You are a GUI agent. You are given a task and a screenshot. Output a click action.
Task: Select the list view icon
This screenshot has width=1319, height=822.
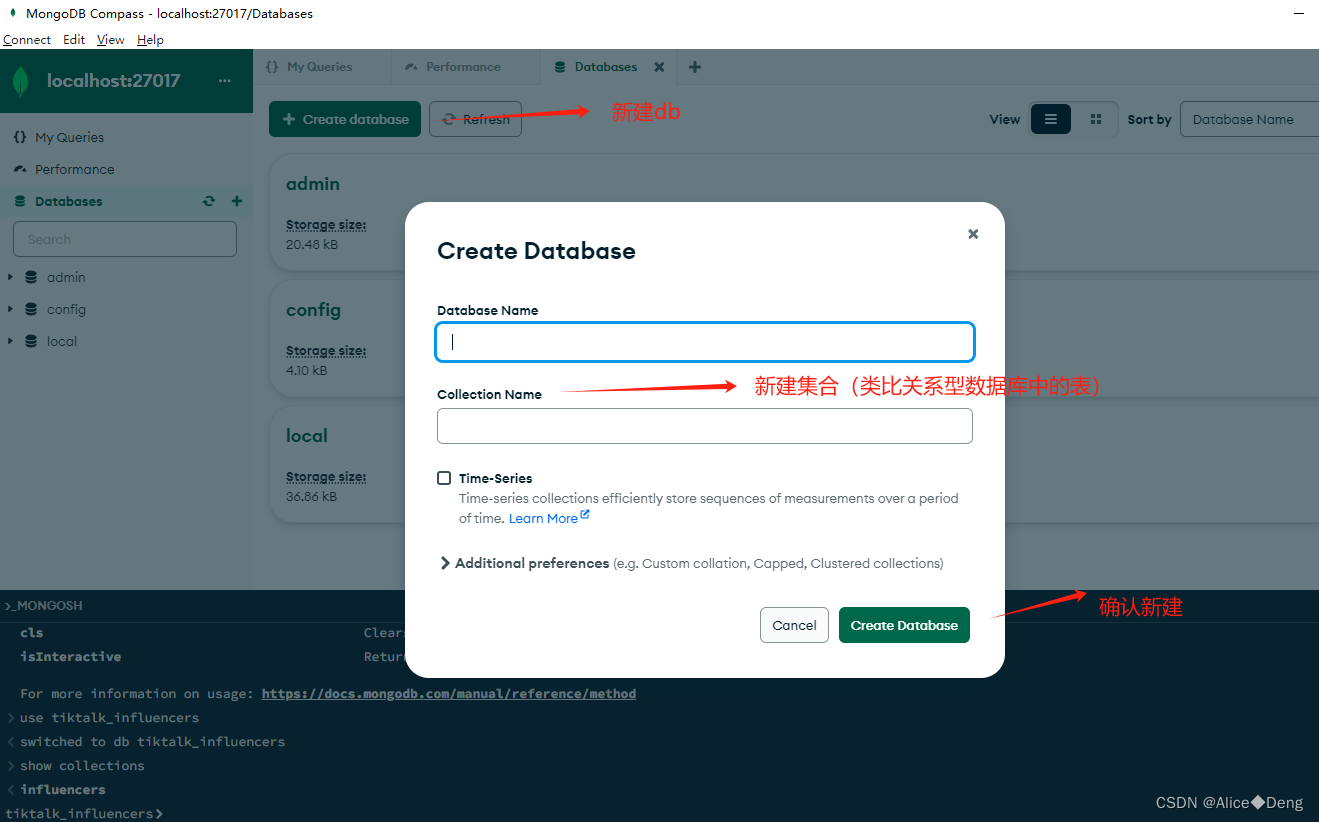pos(1050,118)
